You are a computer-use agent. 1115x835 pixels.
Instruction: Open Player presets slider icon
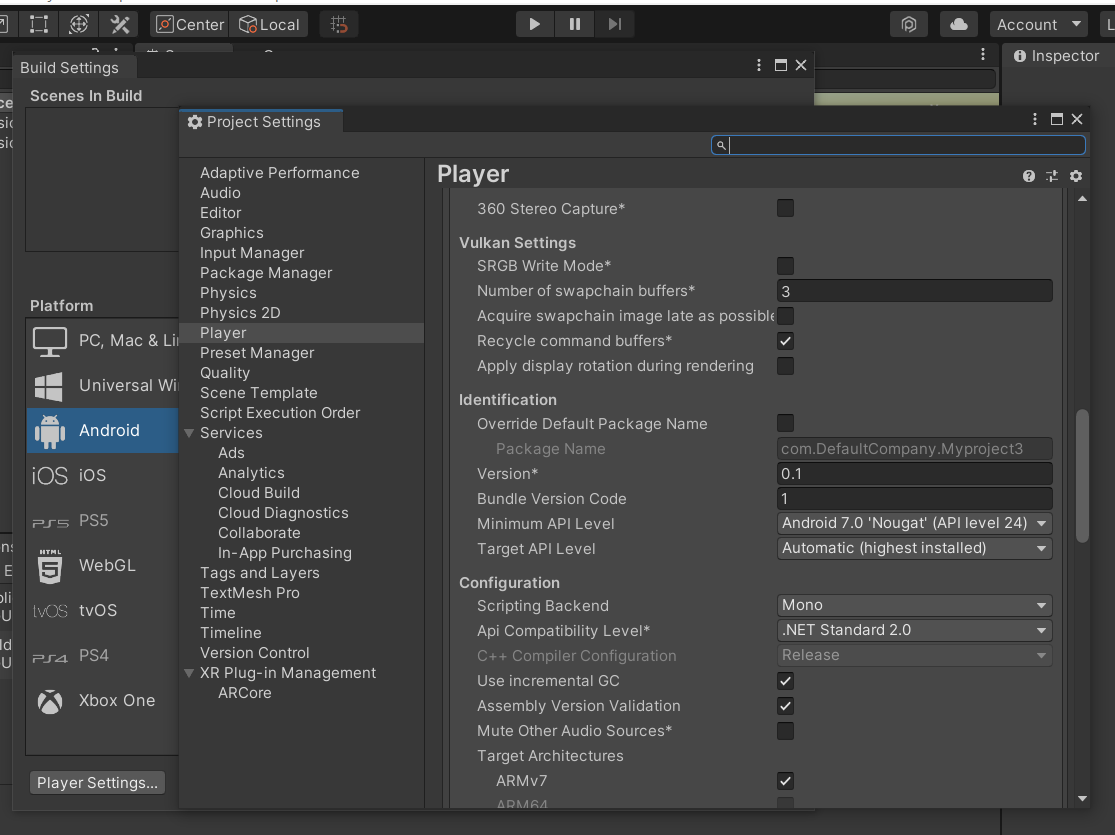pos(1052,176)
